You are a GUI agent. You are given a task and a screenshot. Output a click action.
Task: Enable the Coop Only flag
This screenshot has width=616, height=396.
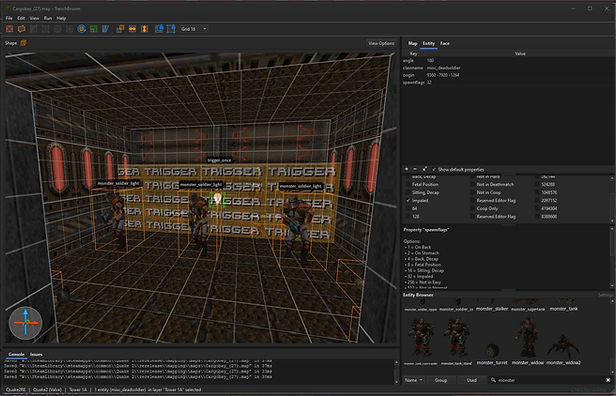pos(473,209)
